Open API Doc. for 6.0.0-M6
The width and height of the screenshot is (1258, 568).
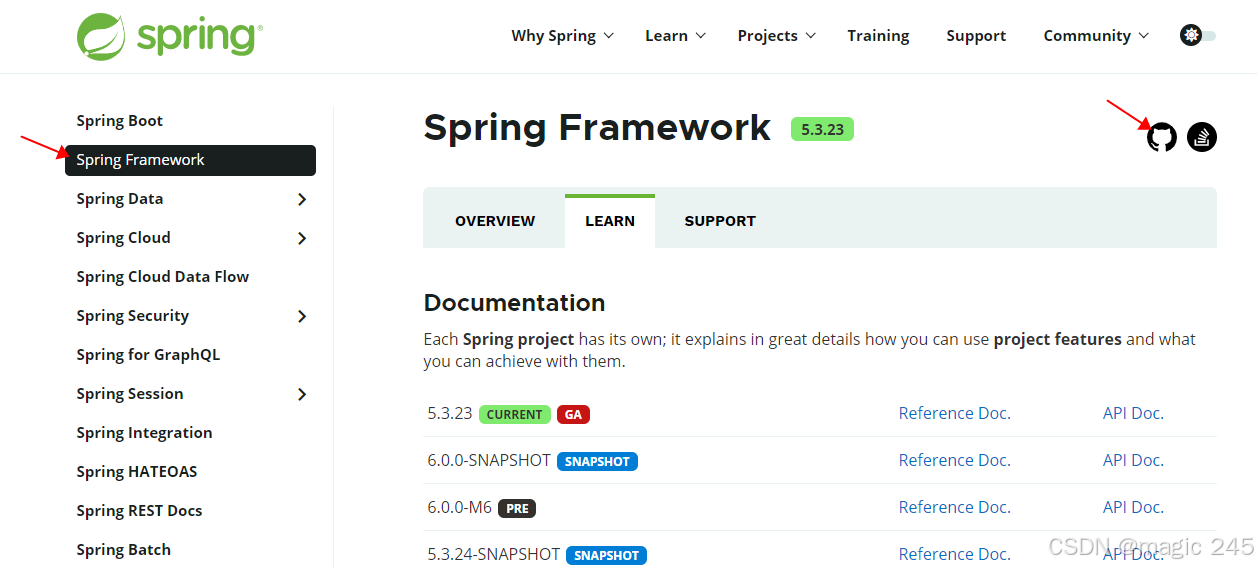1133,507
